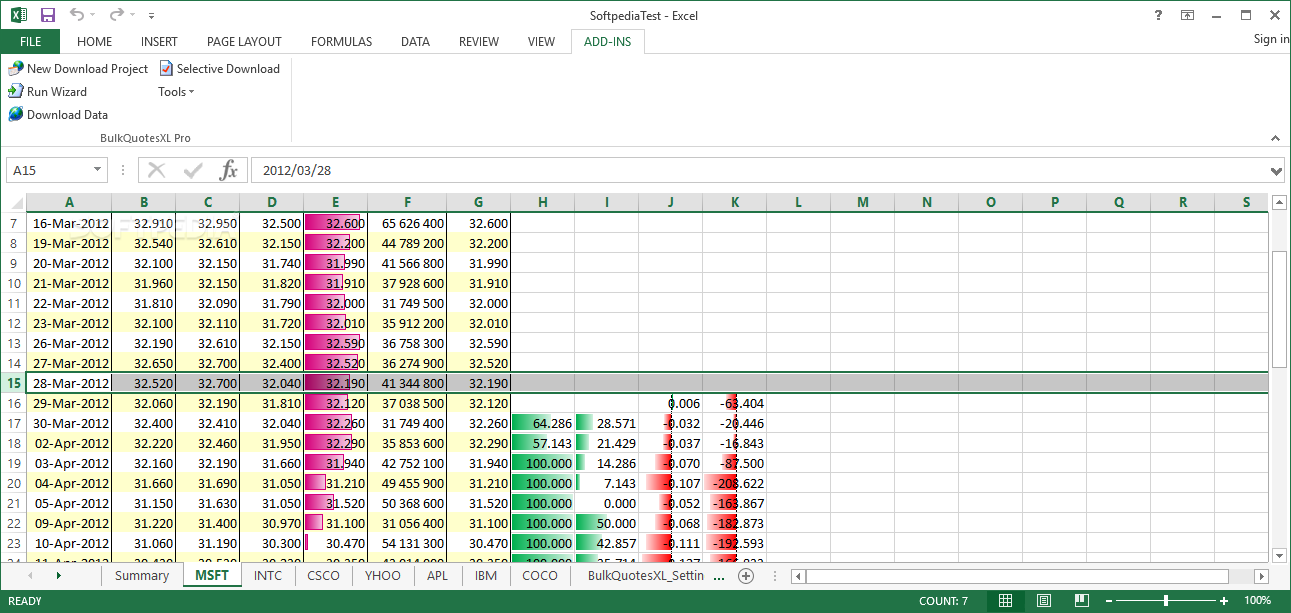This screenshot has height=613, width=1291.
Task: Collapse the ribbon with the chevron
Action: pyautogui.click(x=1275, y=138)
